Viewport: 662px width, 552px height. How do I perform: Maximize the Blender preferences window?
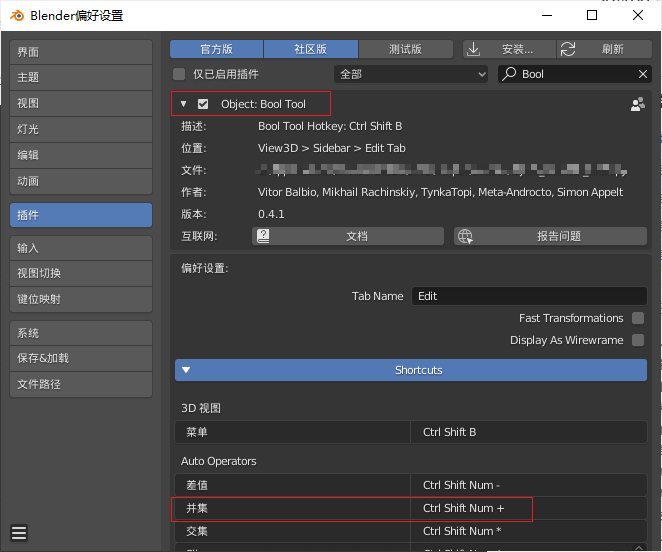click(592, 15)
